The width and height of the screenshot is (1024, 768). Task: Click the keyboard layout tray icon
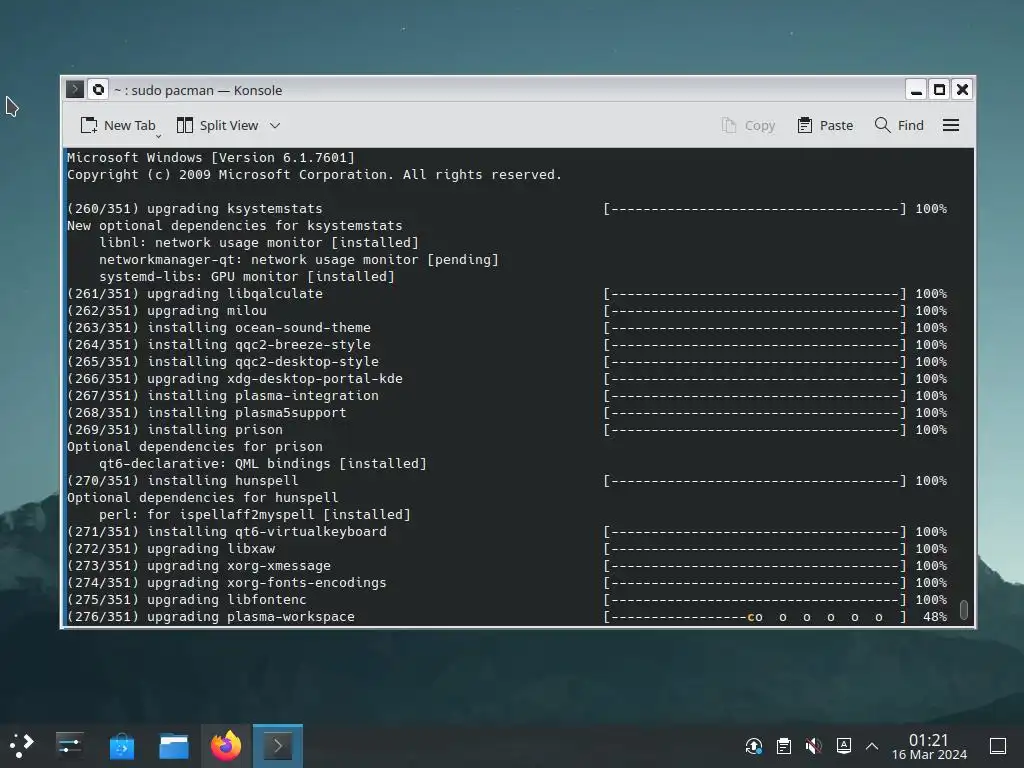pos(843,746)
